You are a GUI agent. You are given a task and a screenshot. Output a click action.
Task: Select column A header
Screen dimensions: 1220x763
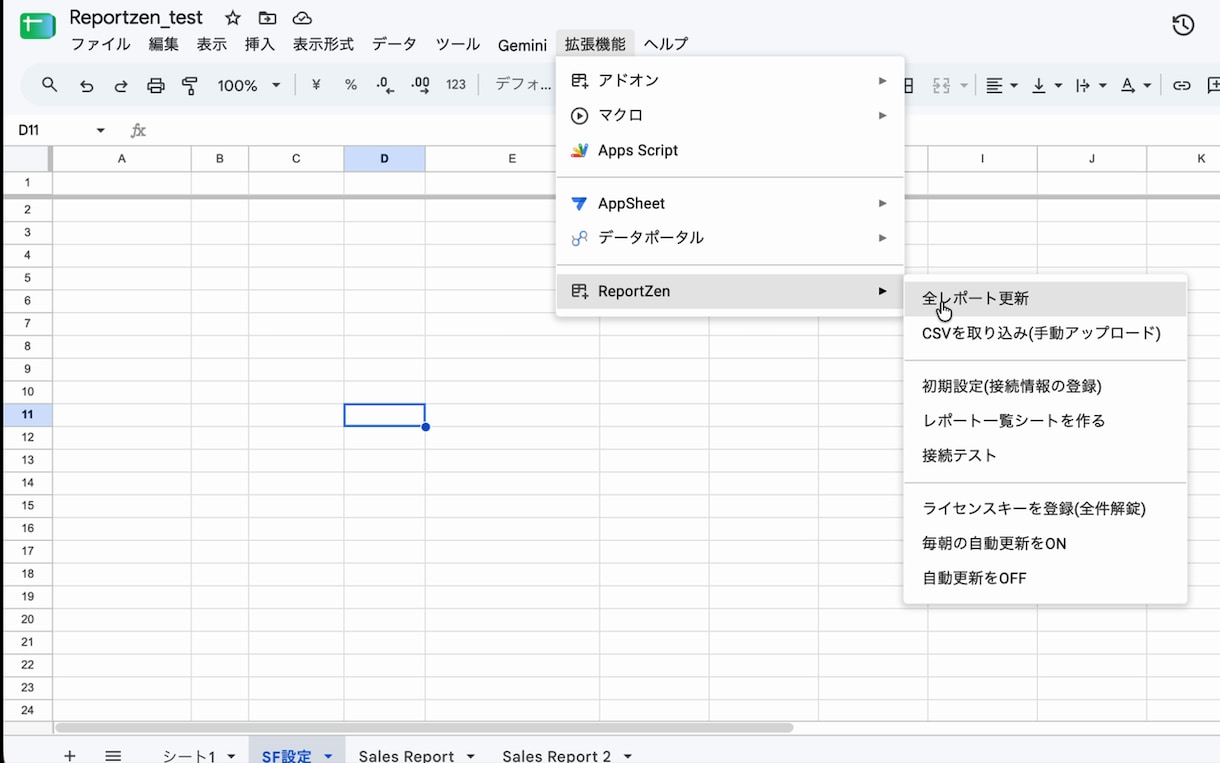tap(122, 158)
